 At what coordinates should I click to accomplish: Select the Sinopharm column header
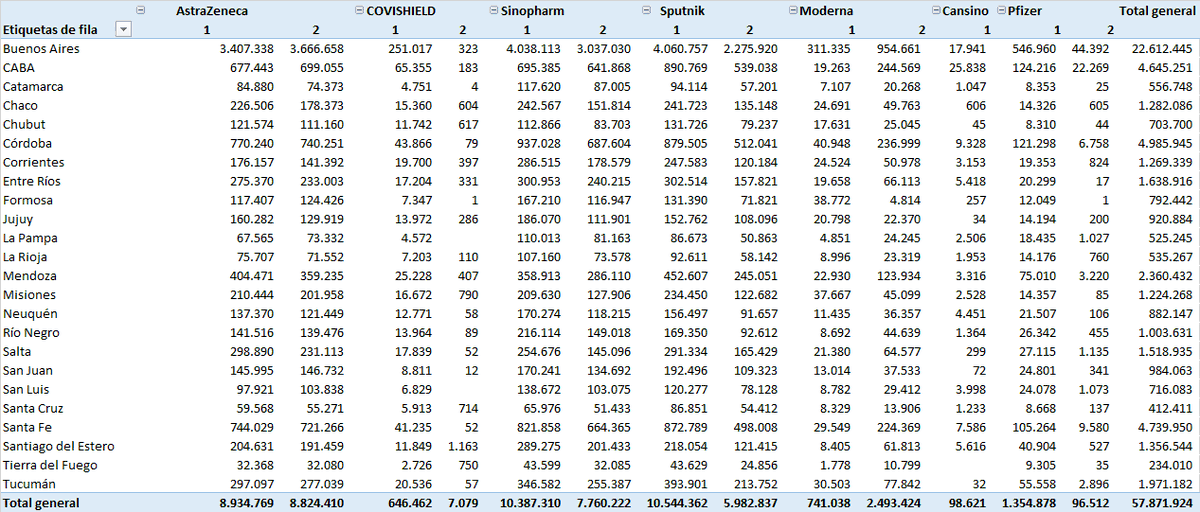[533, 10]
